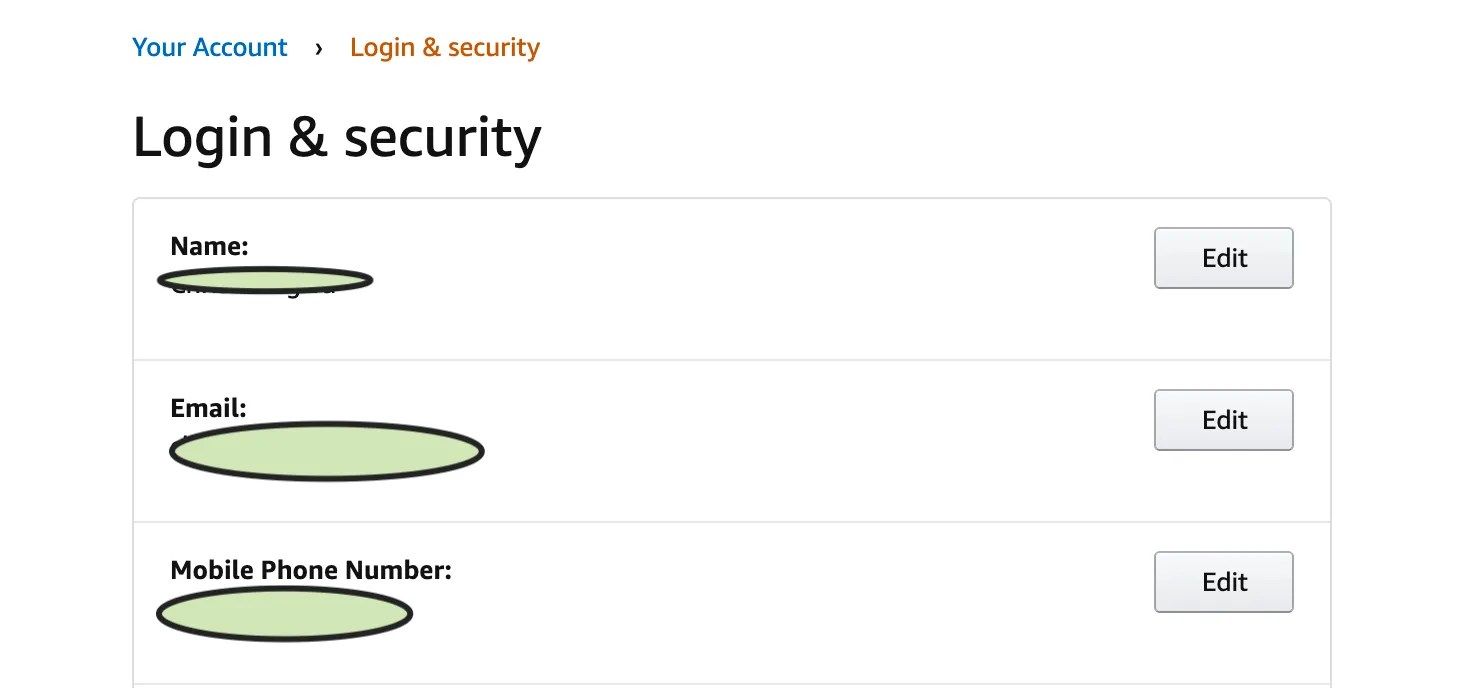Click the redacted name oval
This screenshot has width=1484, height=688.
coord(265,280)
